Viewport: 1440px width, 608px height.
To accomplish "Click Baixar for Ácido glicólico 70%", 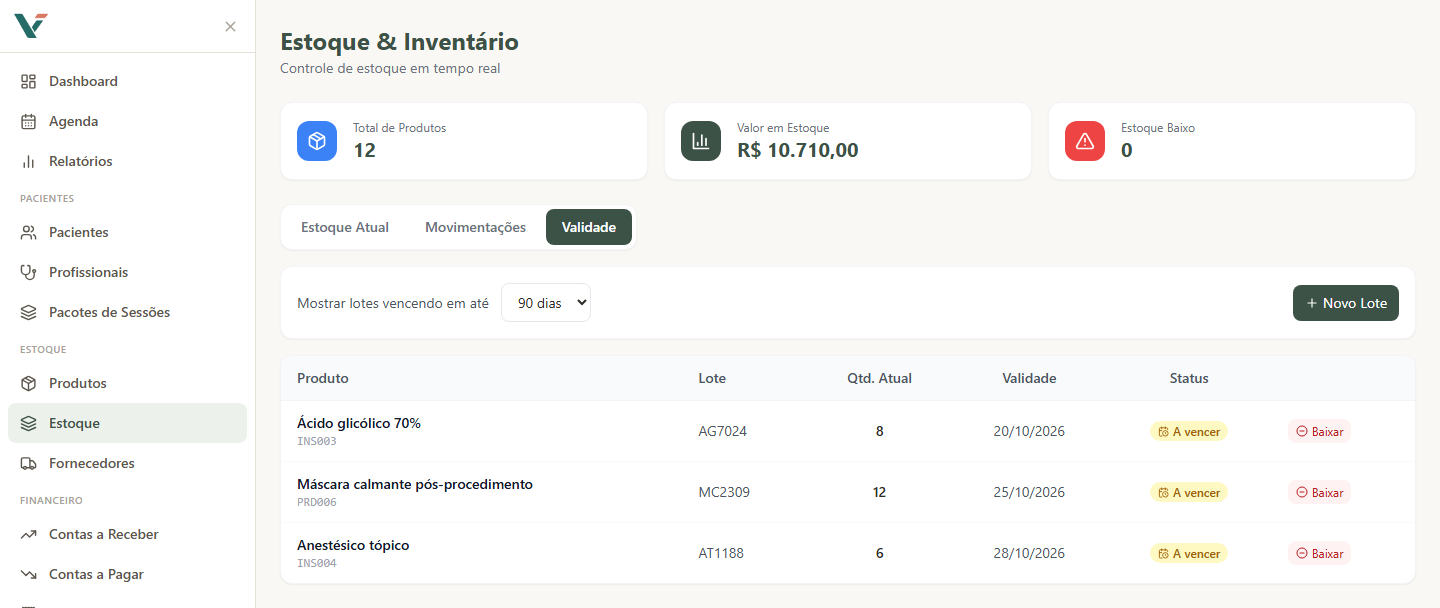I will coord(1319,431).
